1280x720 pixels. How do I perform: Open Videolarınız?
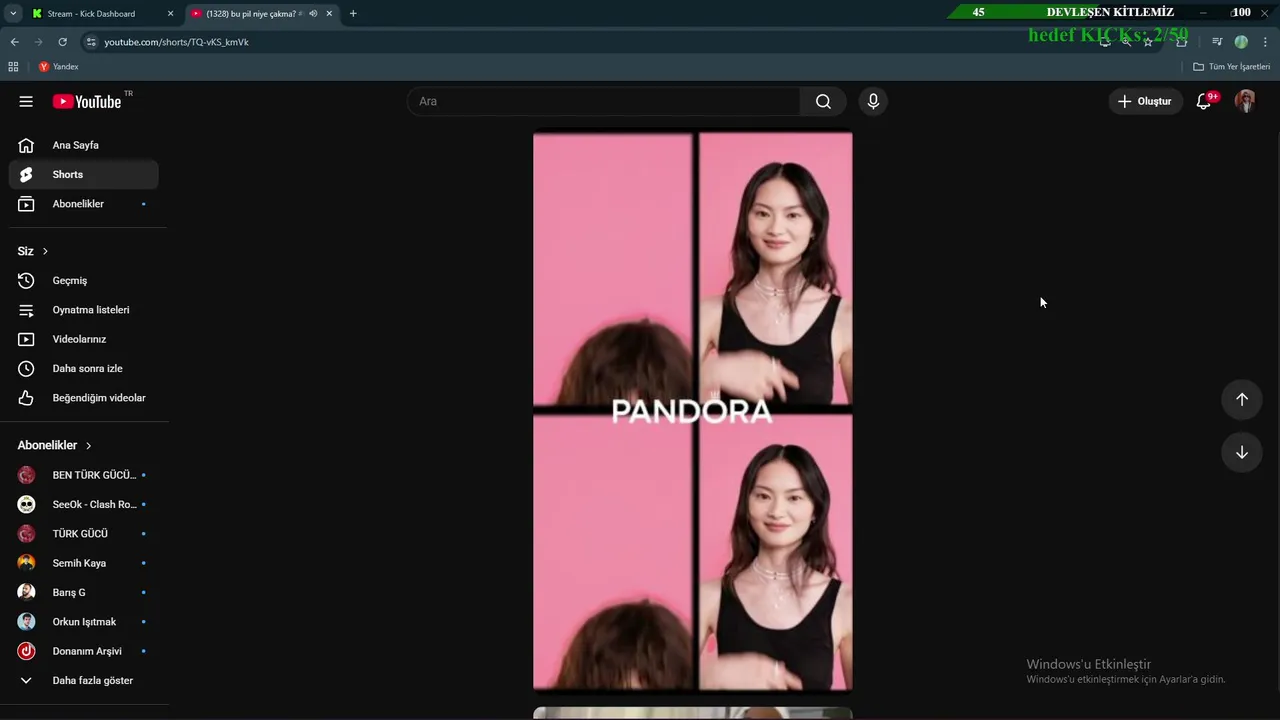[84, 339]
